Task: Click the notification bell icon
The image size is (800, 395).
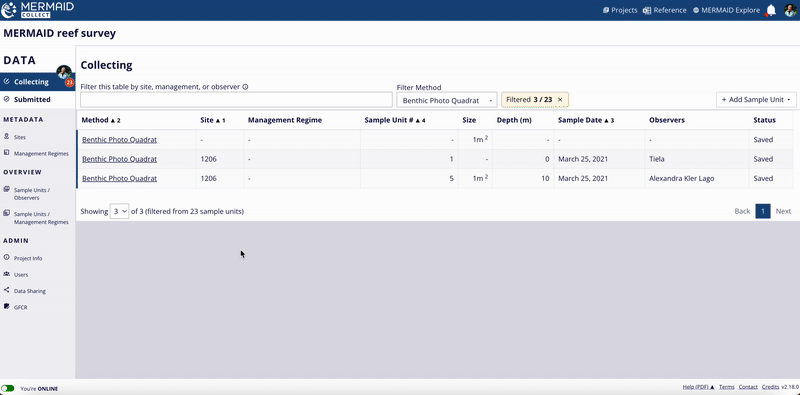Action: [x=771, y=10]
